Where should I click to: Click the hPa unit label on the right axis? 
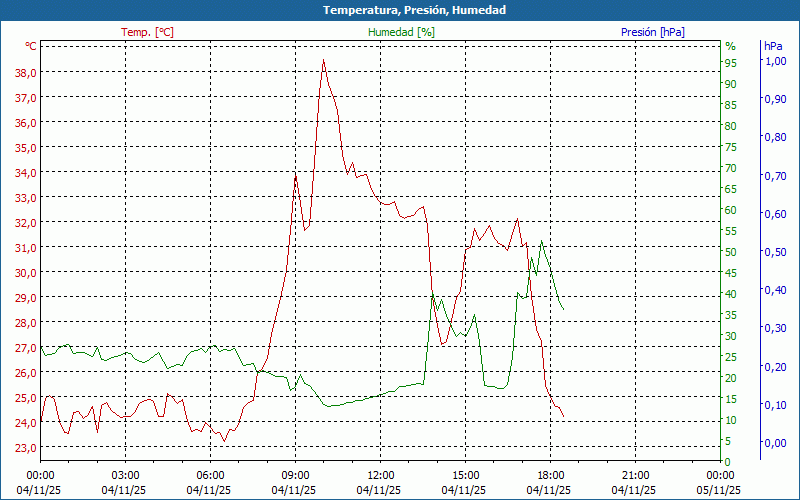point(772,46)
